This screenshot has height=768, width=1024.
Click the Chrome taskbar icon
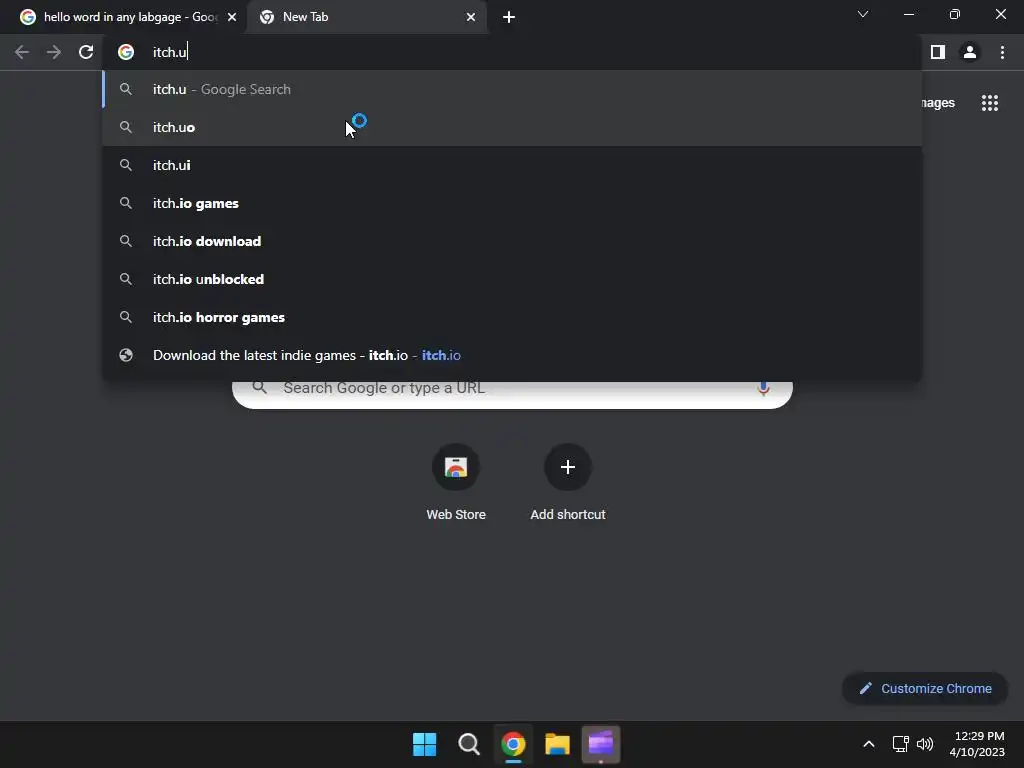(513, 744)
